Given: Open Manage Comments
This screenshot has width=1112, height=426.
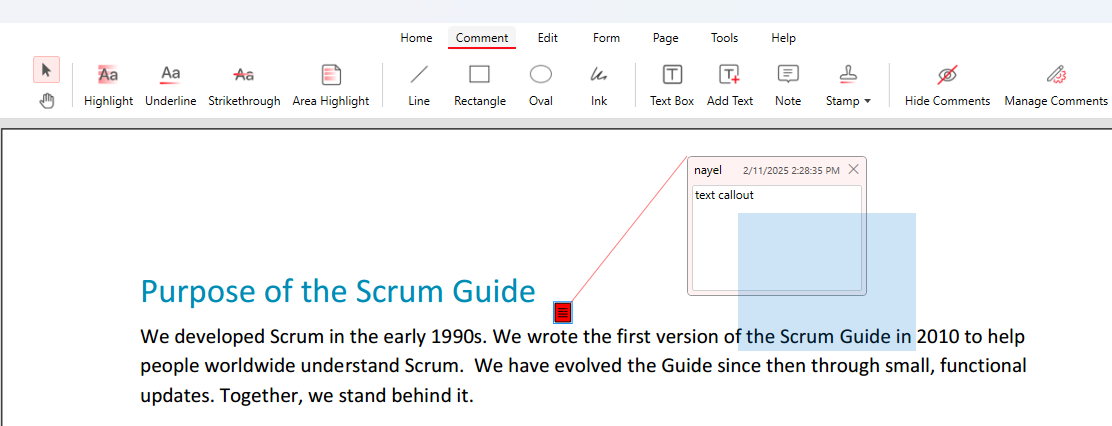Looking at the screenshot, I should click(1056, 86).
